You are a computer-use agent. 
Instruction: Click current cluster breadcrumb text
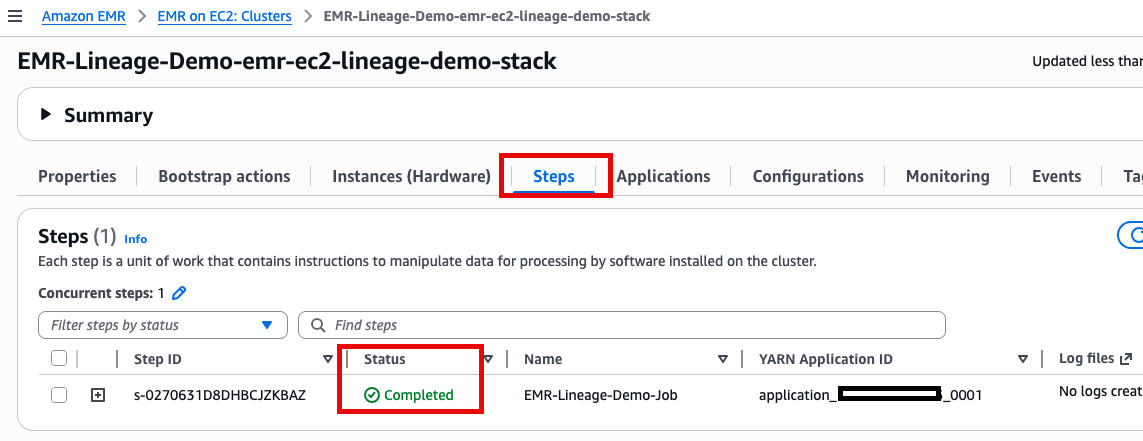(487, 16)
